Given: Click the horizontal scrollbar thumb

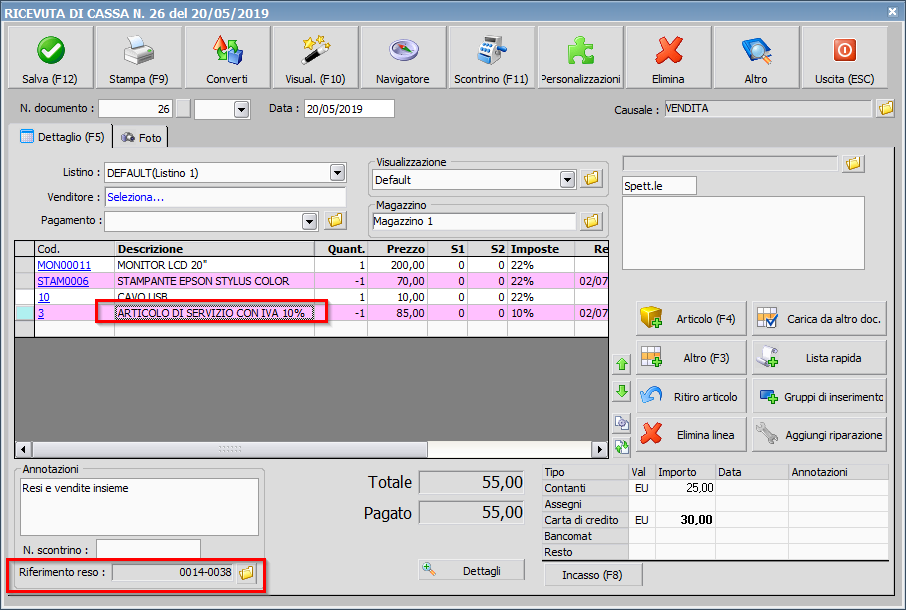Looking at the screenshot, I should [x=230, y=449].
